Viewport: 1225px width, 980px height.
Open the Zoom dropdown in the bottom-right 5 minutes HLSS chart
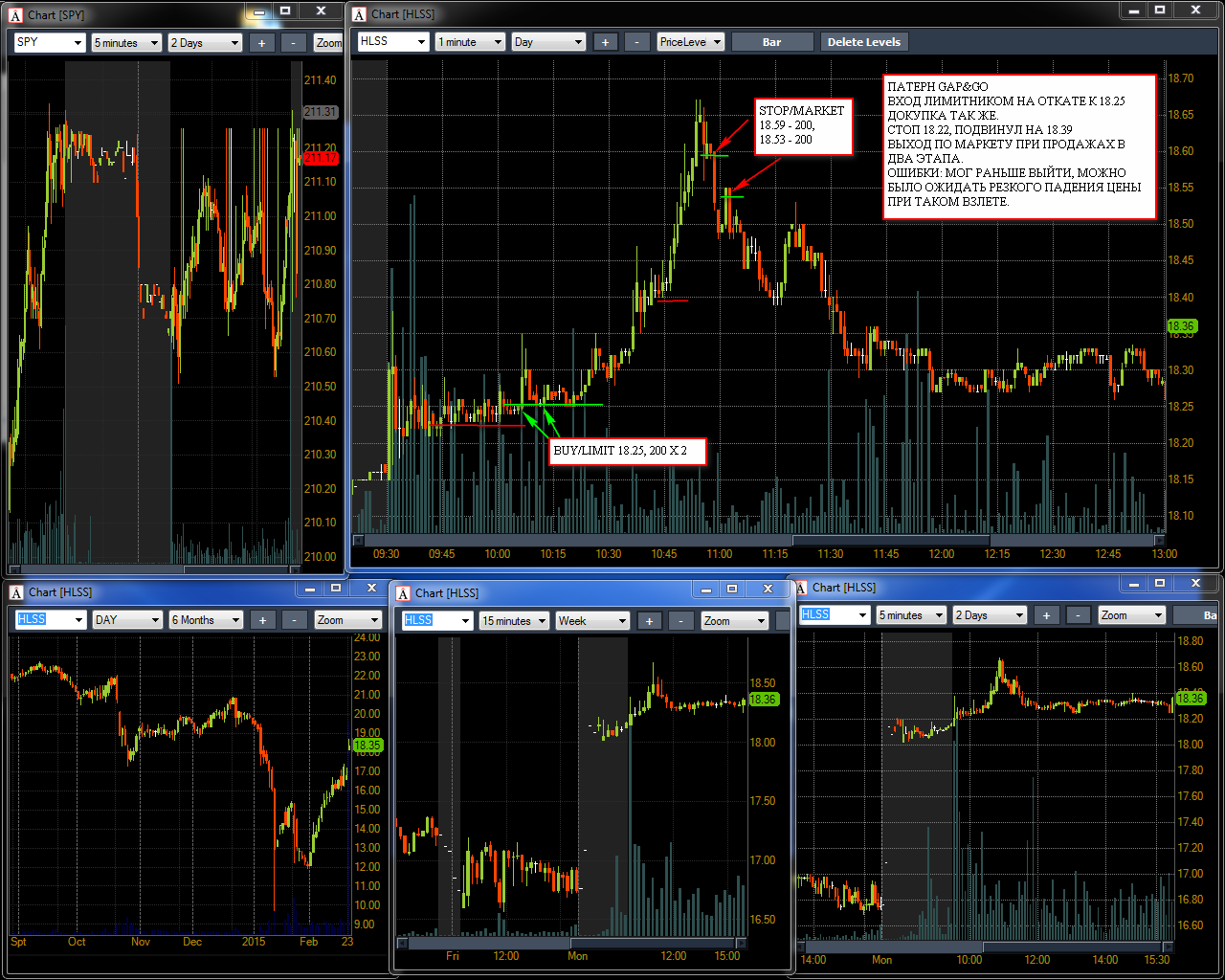pos(1132,614)
